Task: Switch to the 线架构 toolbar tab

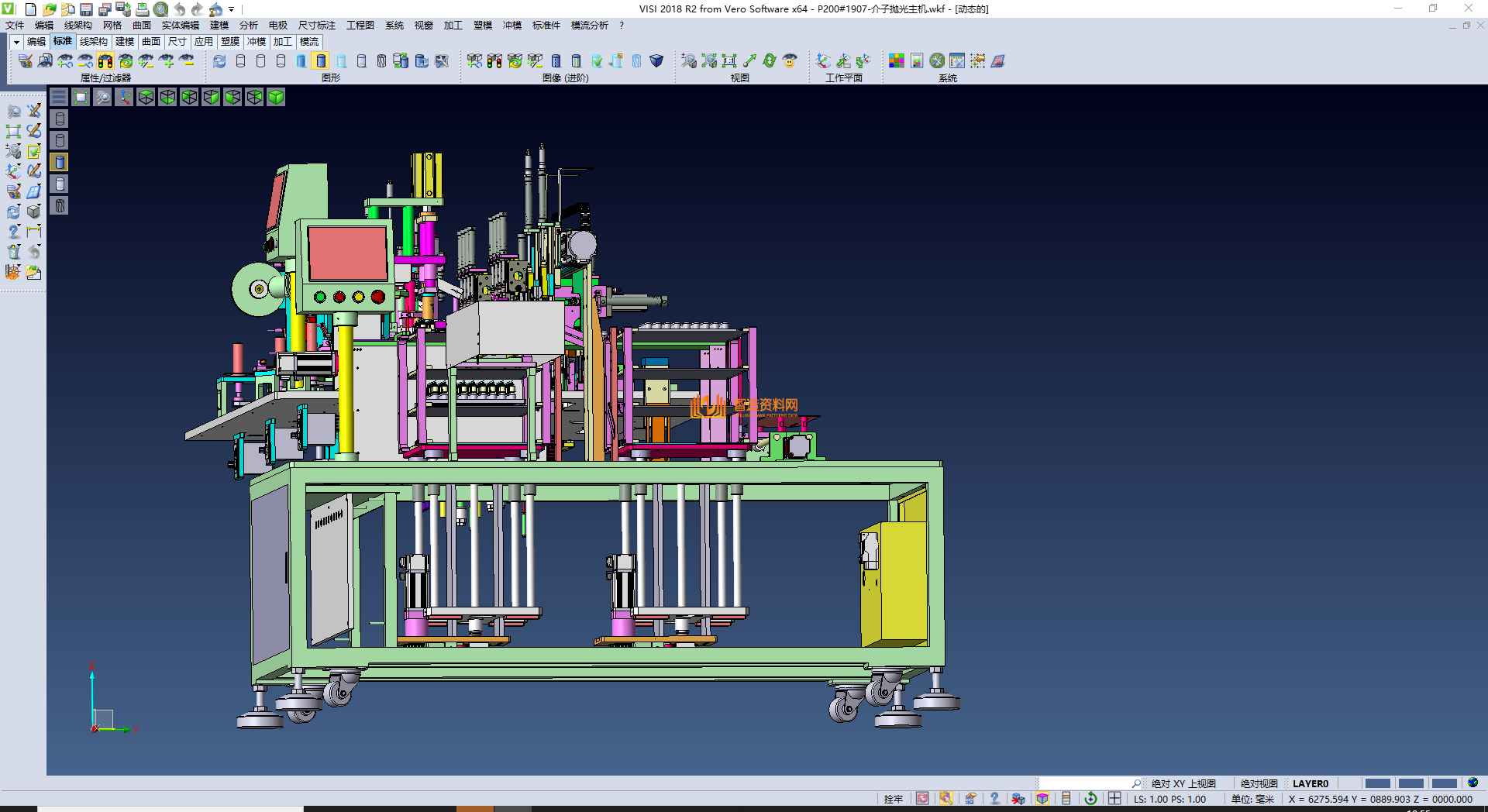Action: click(93, 42)
